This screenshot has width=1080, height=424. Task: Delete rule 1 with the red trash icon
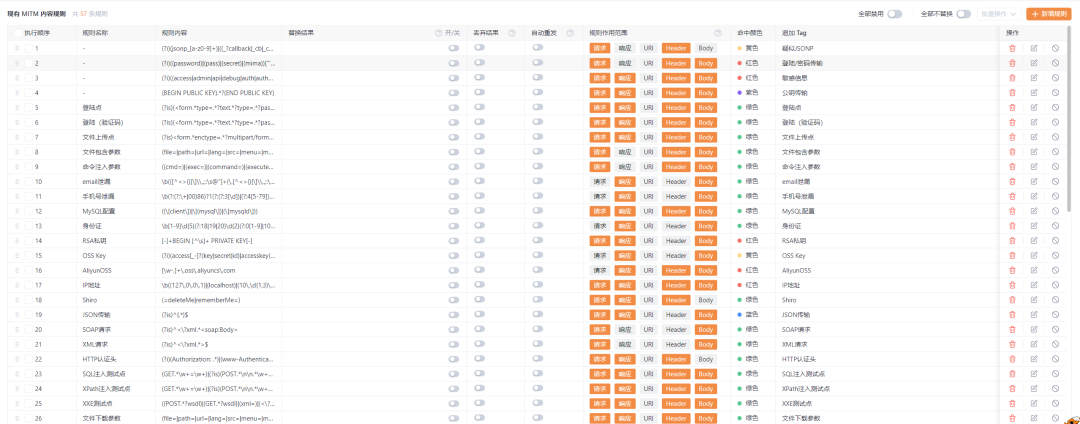(x=1012, y=48)
